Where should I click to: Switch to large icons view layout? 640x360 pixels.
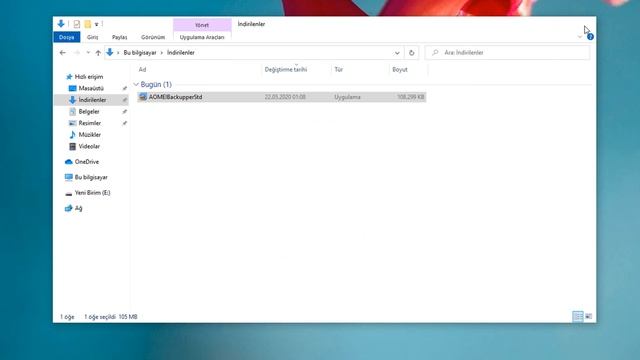pos(589,316)
